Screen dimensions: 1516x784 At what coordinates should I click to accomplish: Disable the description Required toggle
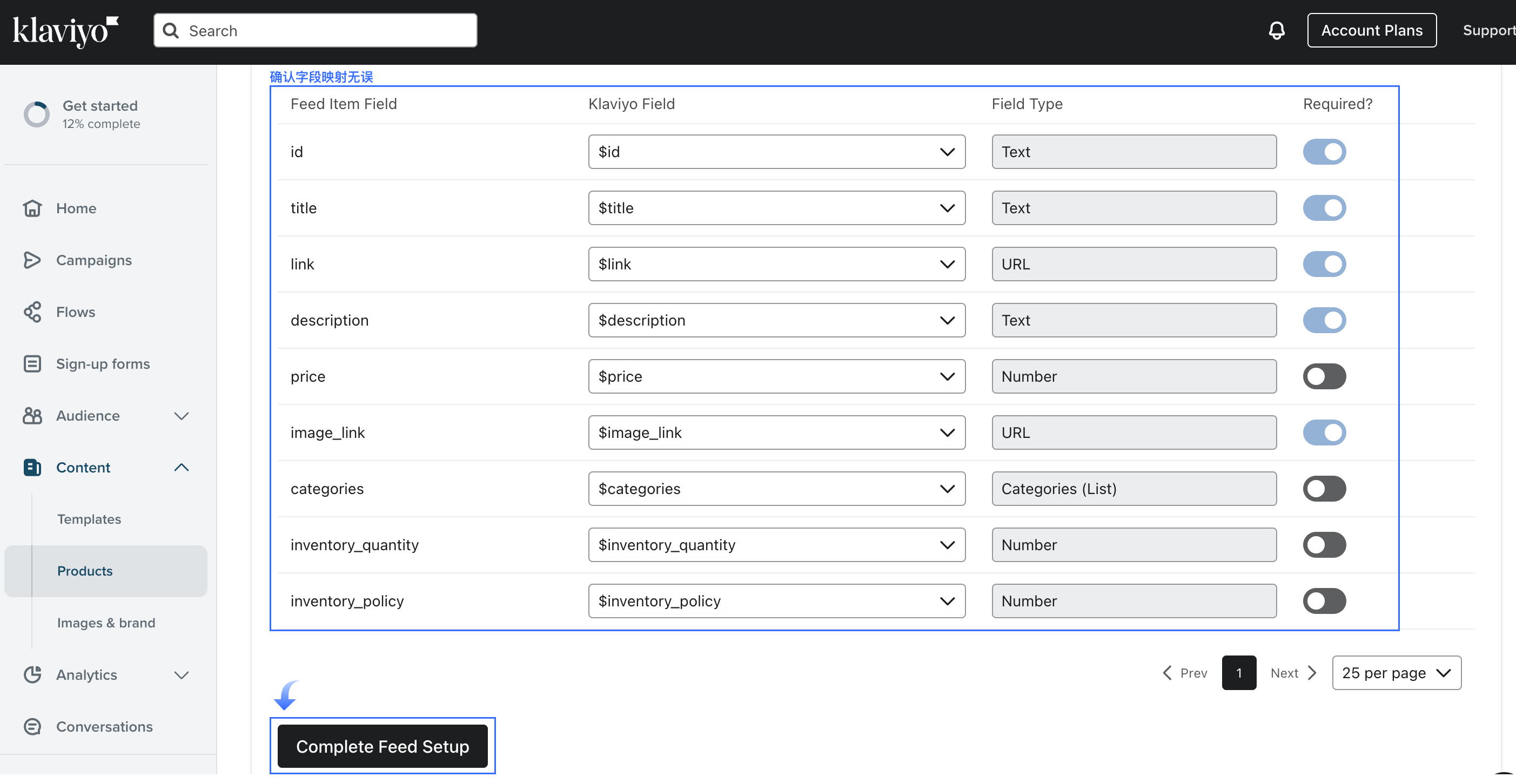pyautogui.click(x=1324, y=320)
